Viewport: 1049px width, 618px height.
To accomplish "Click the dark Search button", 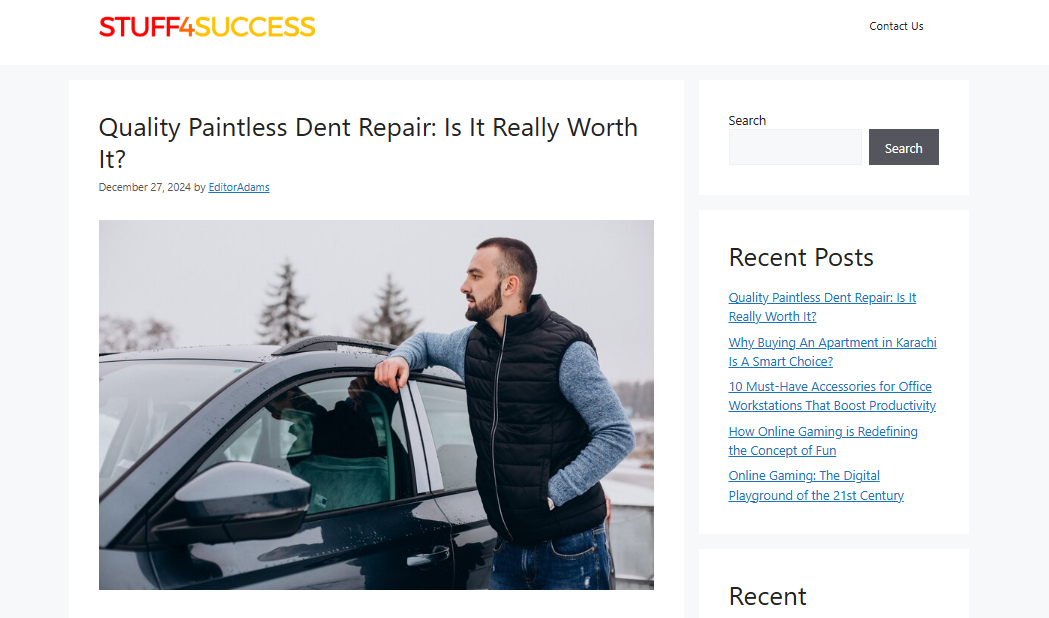I will point(903,147).
